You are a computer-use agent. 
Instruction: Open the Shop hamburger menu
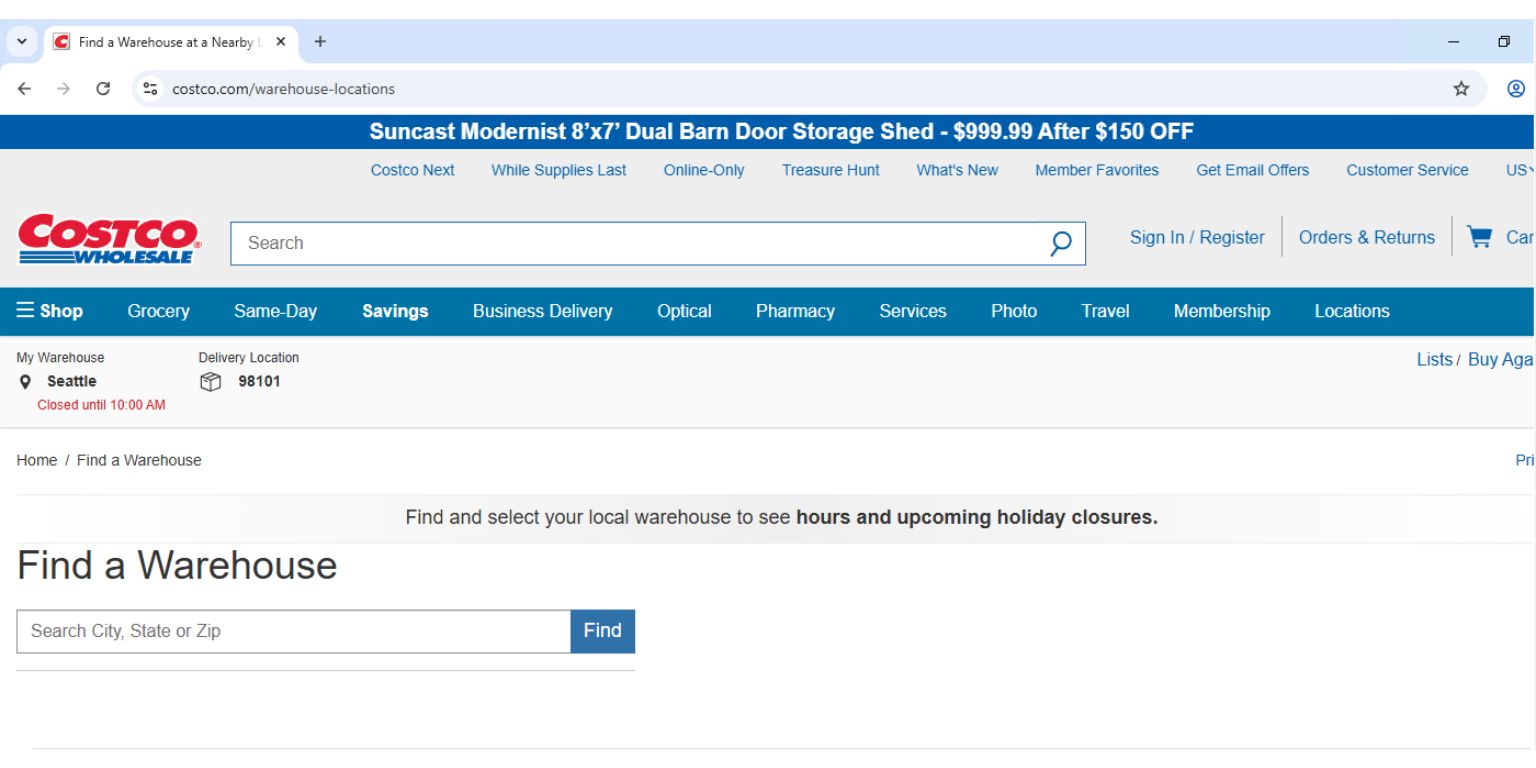50,311
